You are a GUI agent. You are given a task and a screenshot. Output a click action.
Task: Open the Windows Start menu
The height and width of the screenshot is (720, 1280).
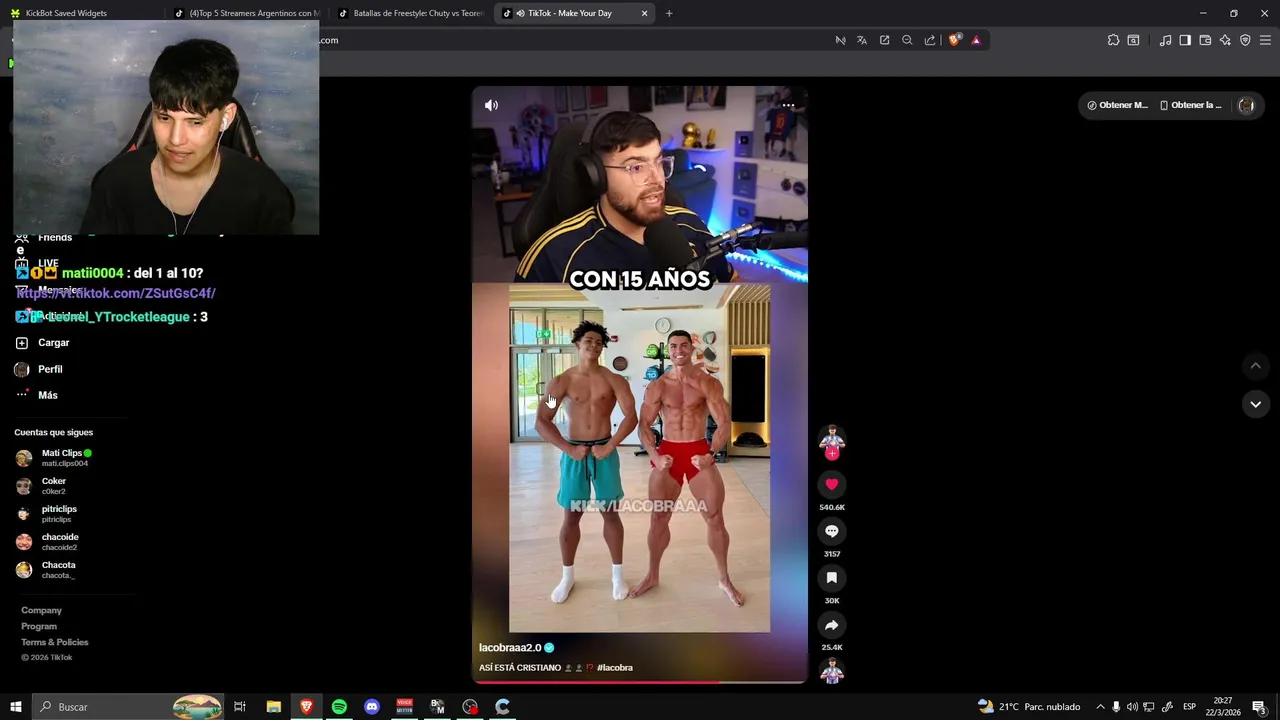pyautogui.click(x=16, y=707)
